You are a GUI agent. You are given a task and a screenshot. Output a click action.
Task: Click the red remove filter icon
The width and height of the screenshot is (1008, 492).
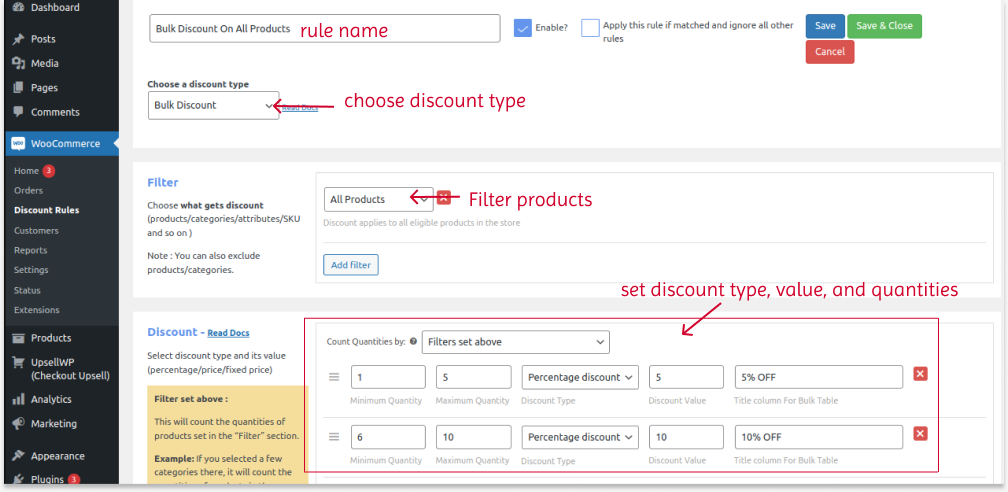(x=444, y=198)
